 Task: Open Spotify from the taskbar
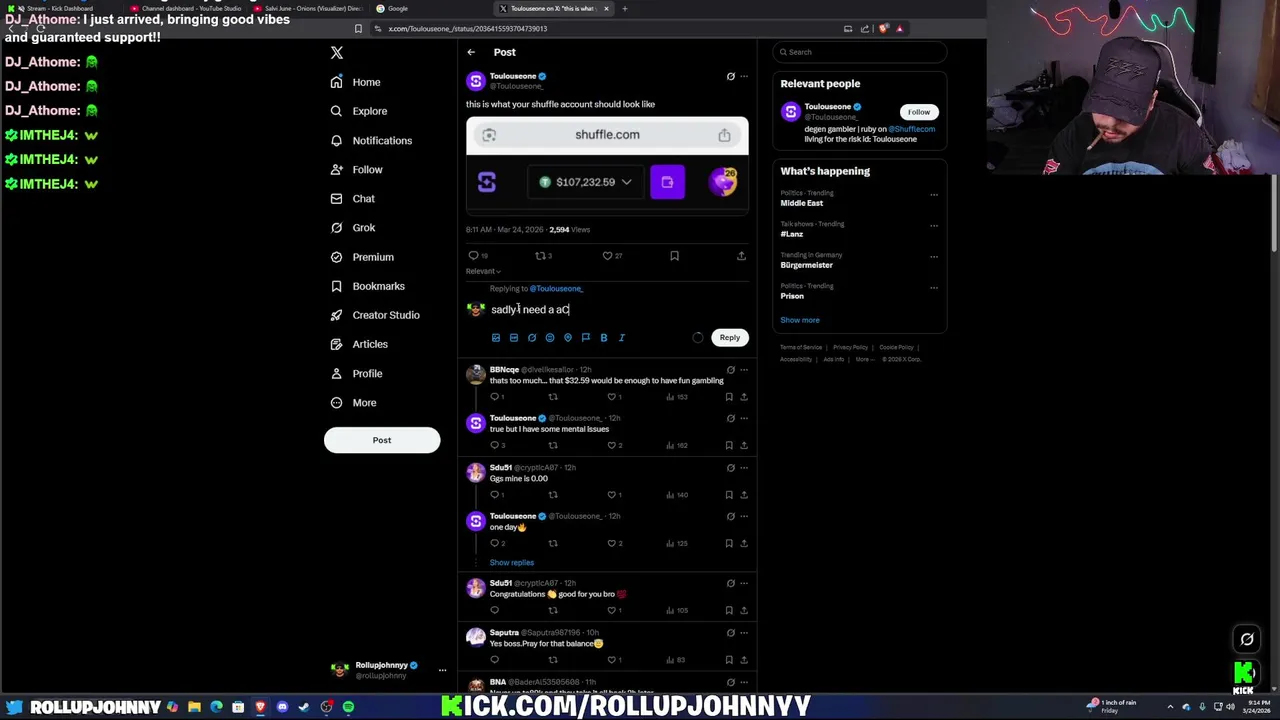coord(348,707)
